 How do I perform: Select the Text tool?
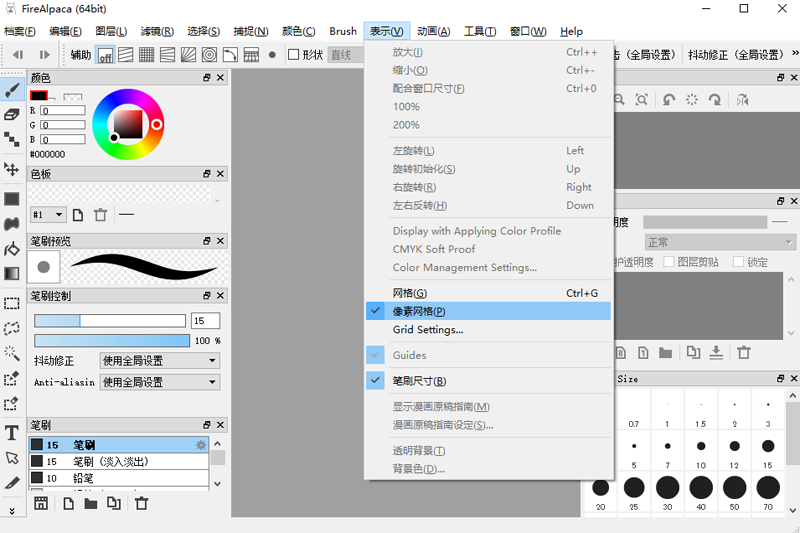(x=12, y=433)
